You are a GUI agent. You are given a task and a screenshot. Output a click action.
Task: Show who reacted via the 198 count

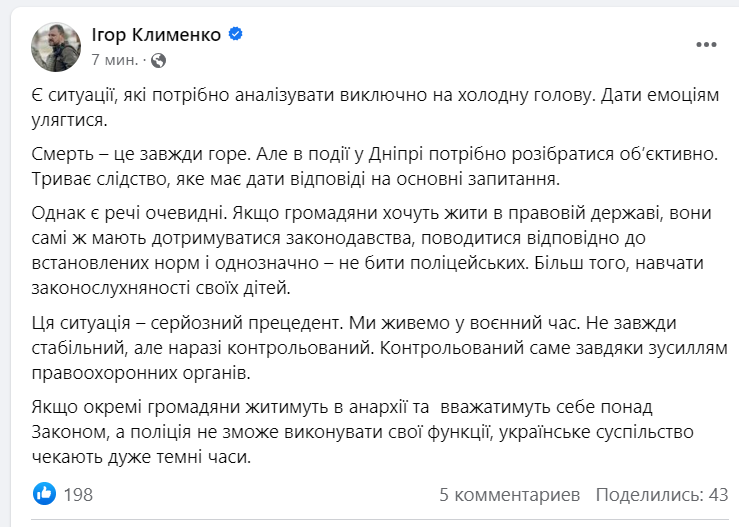pyautogui.click(x=78, y=495)
